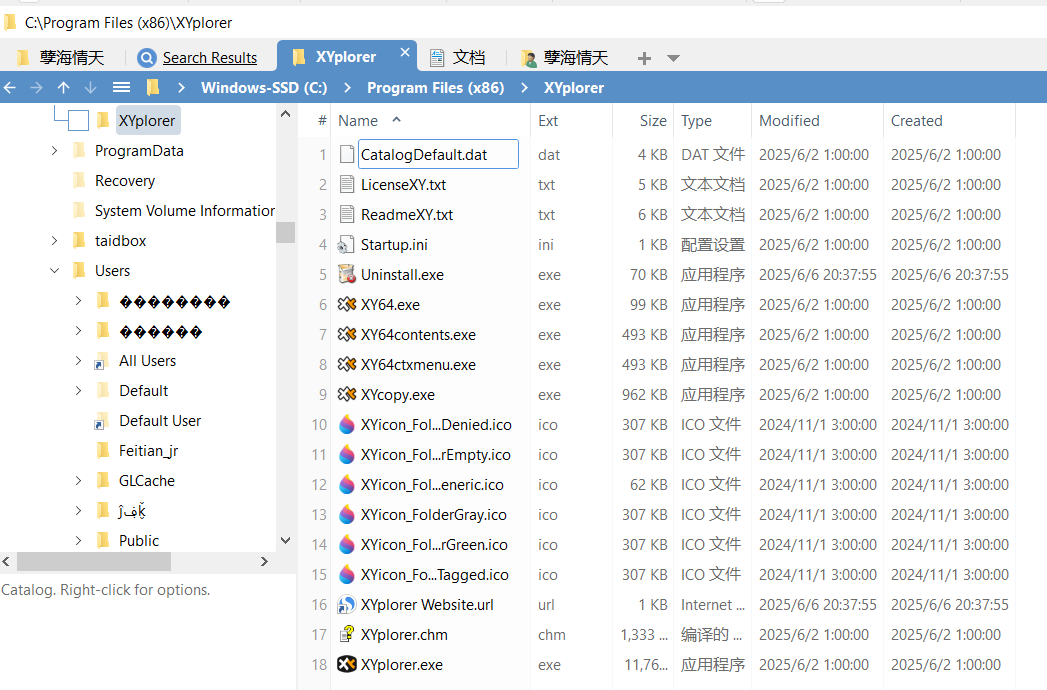Open the tab list dropdown arrow
Image resolution: width=1047 pixels, height=690 pixels.
[673, 58]
